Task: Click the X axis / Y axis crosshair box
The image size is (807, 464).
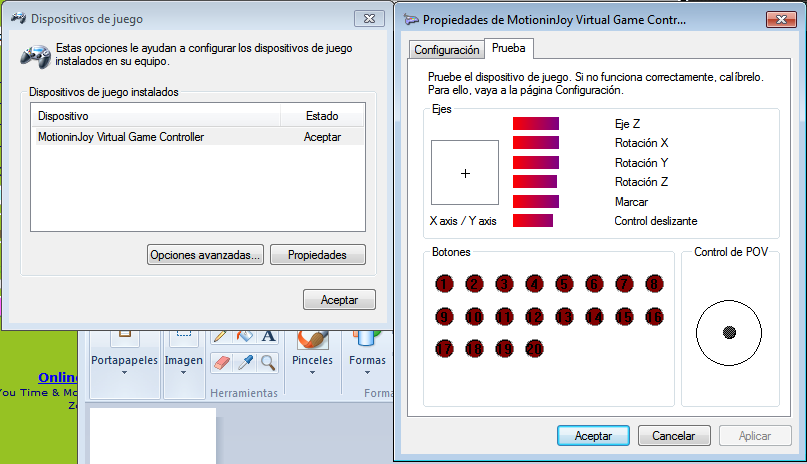Action: tap(465, 172)
